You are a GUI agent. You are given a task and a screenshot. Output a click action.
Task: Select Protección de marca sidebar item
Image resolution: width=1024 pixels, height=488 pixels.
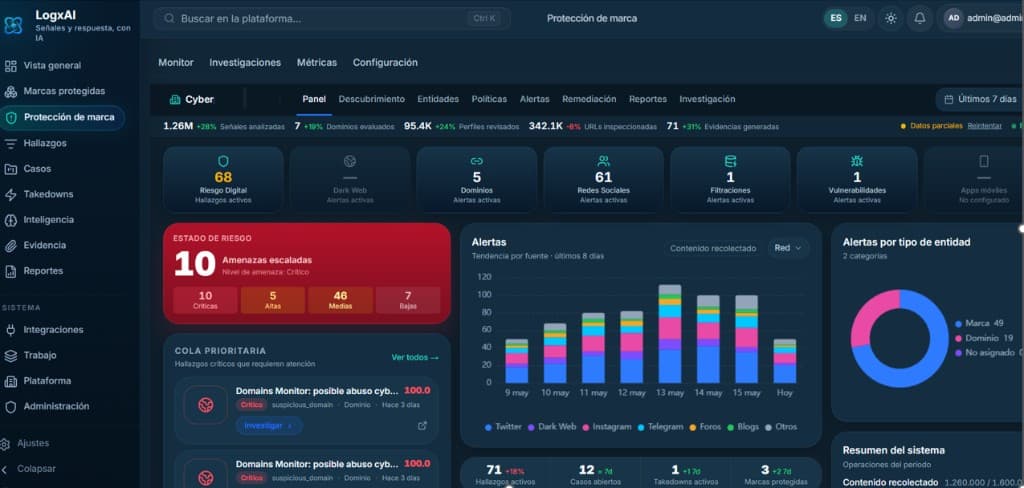coord(62,118)
